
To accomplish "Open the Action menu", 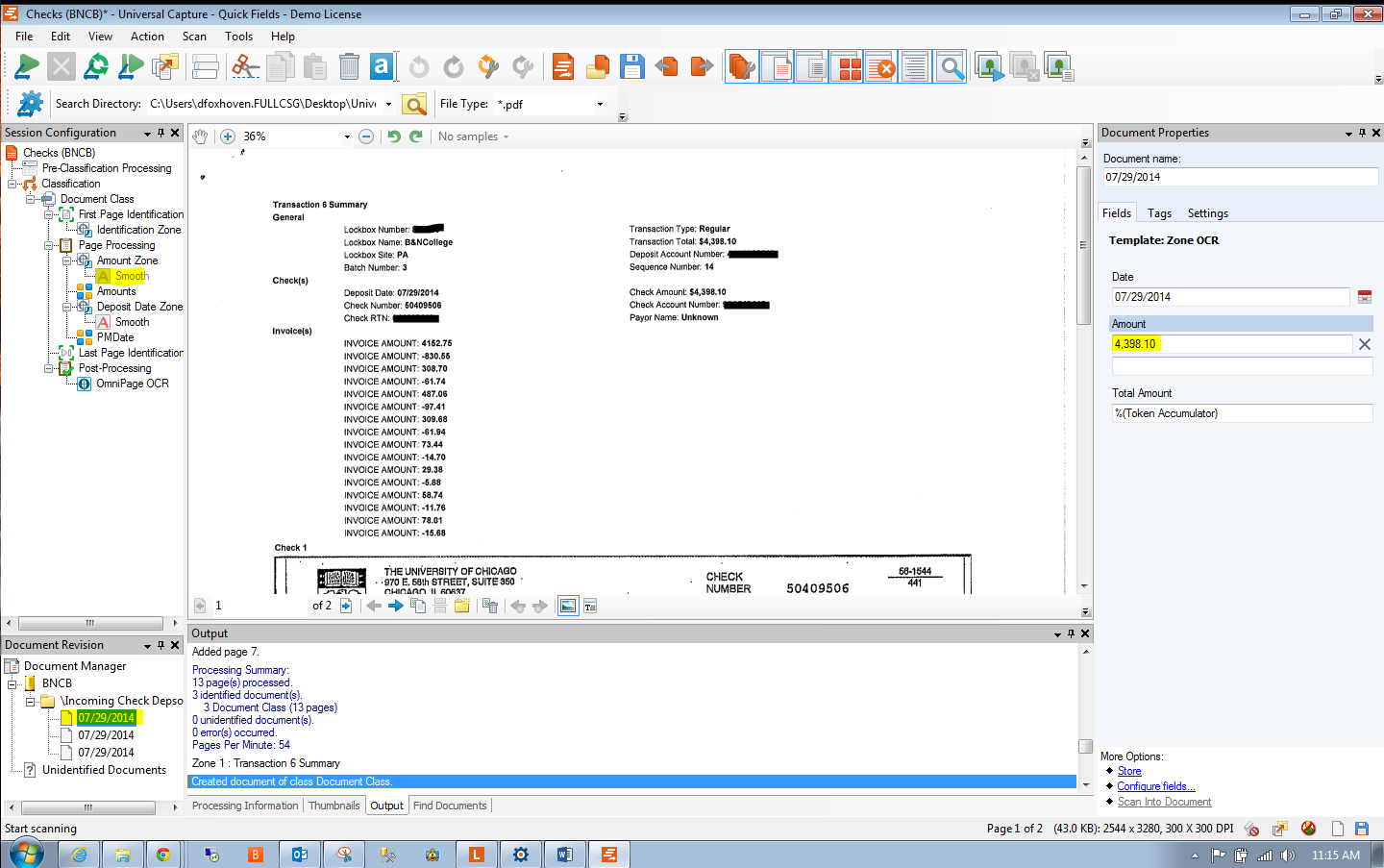I will pyautogui.click(x=147, y=37).
